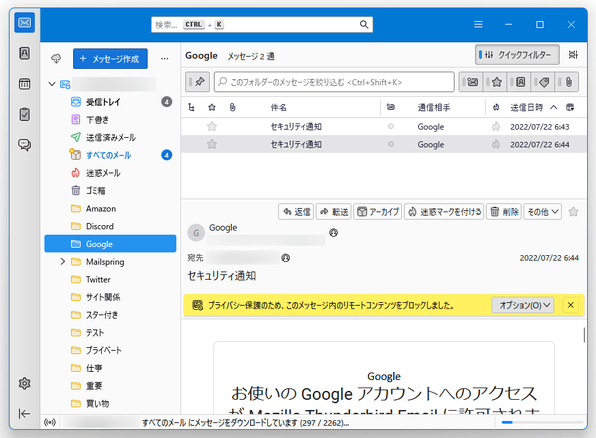Sort by 通信相手 column header

[434, 108]
